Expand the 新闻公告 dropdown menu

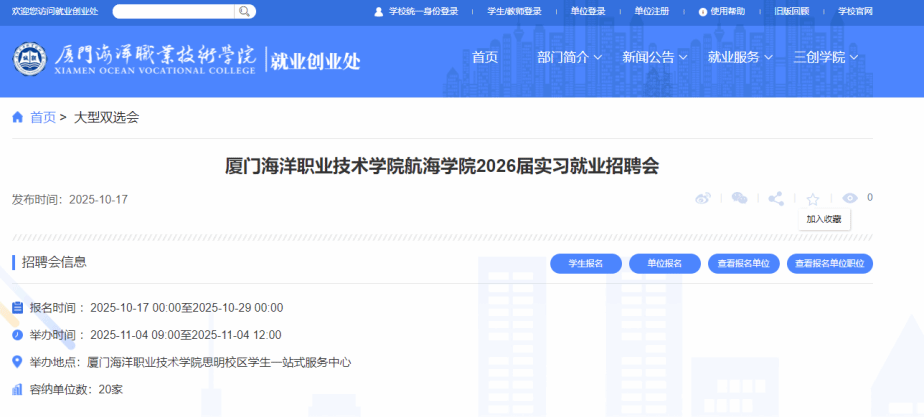point(654,57)
